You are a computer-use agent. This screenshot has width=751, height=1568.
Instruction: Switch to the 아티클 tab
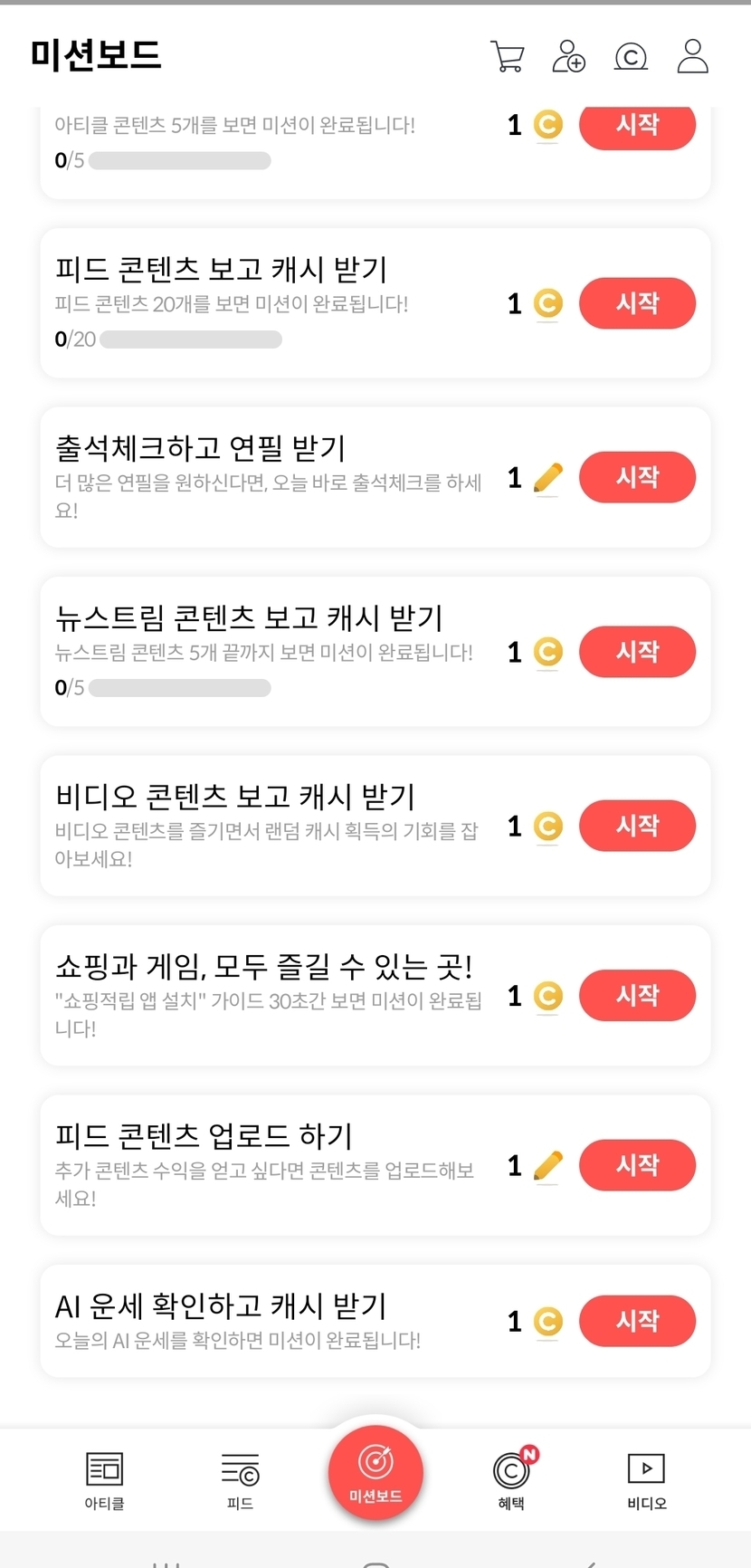click(x=104, y=1479)
